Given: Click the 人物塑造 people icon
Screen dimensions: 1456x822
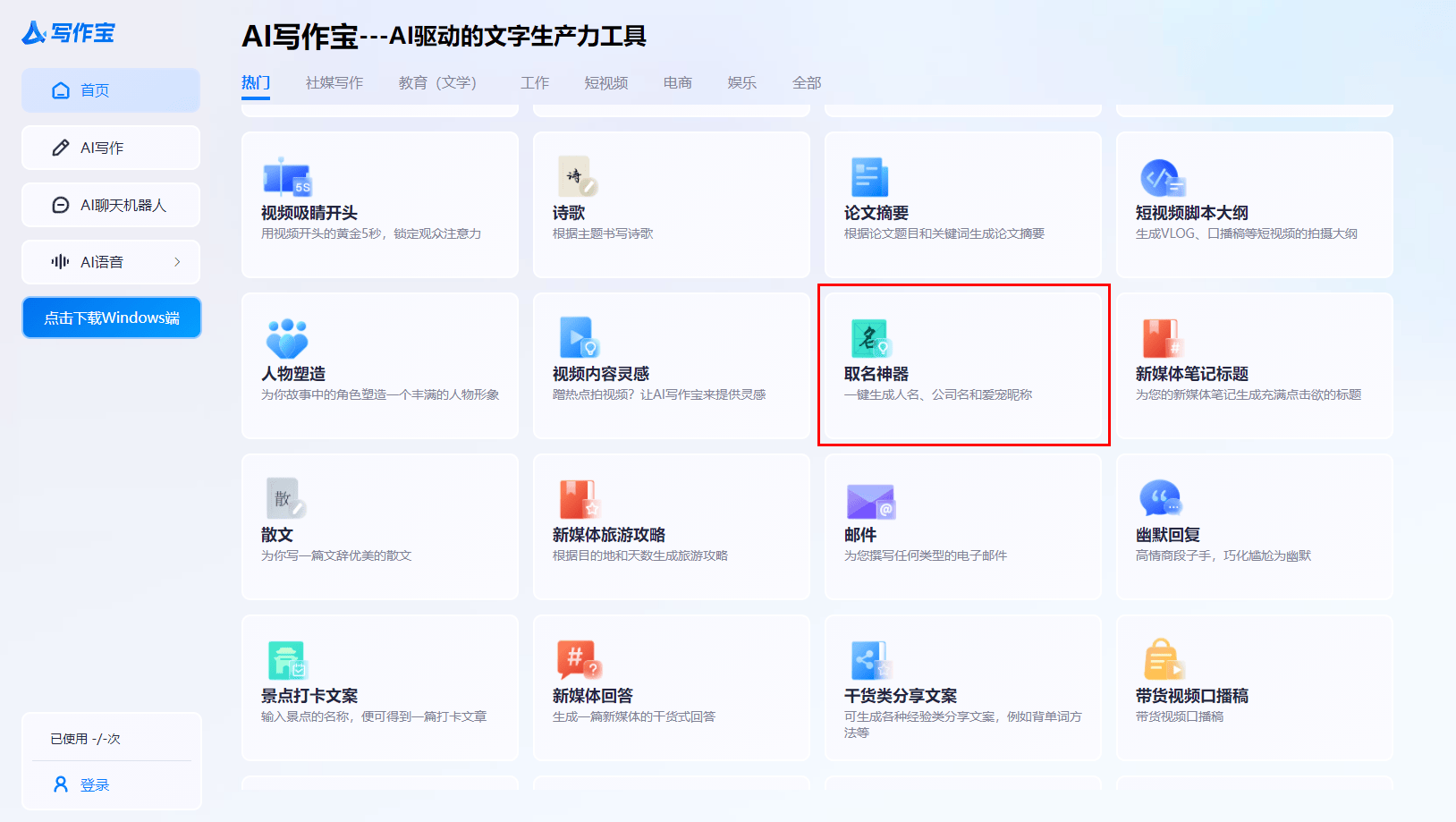Looking at the screenshot, I should tap(286, 338).
